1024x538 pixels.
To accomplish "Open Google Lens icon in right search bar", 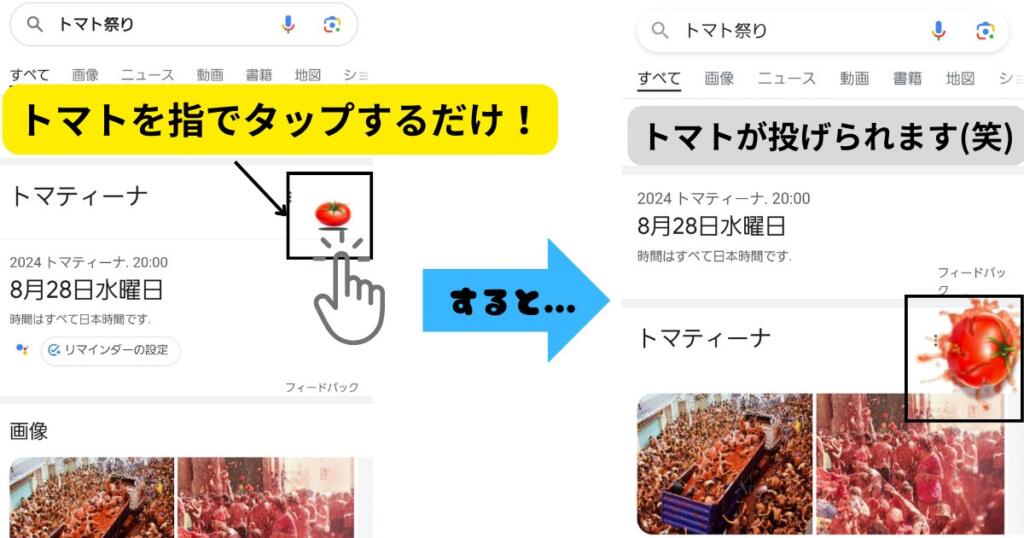I will click(x=985, y=31).
